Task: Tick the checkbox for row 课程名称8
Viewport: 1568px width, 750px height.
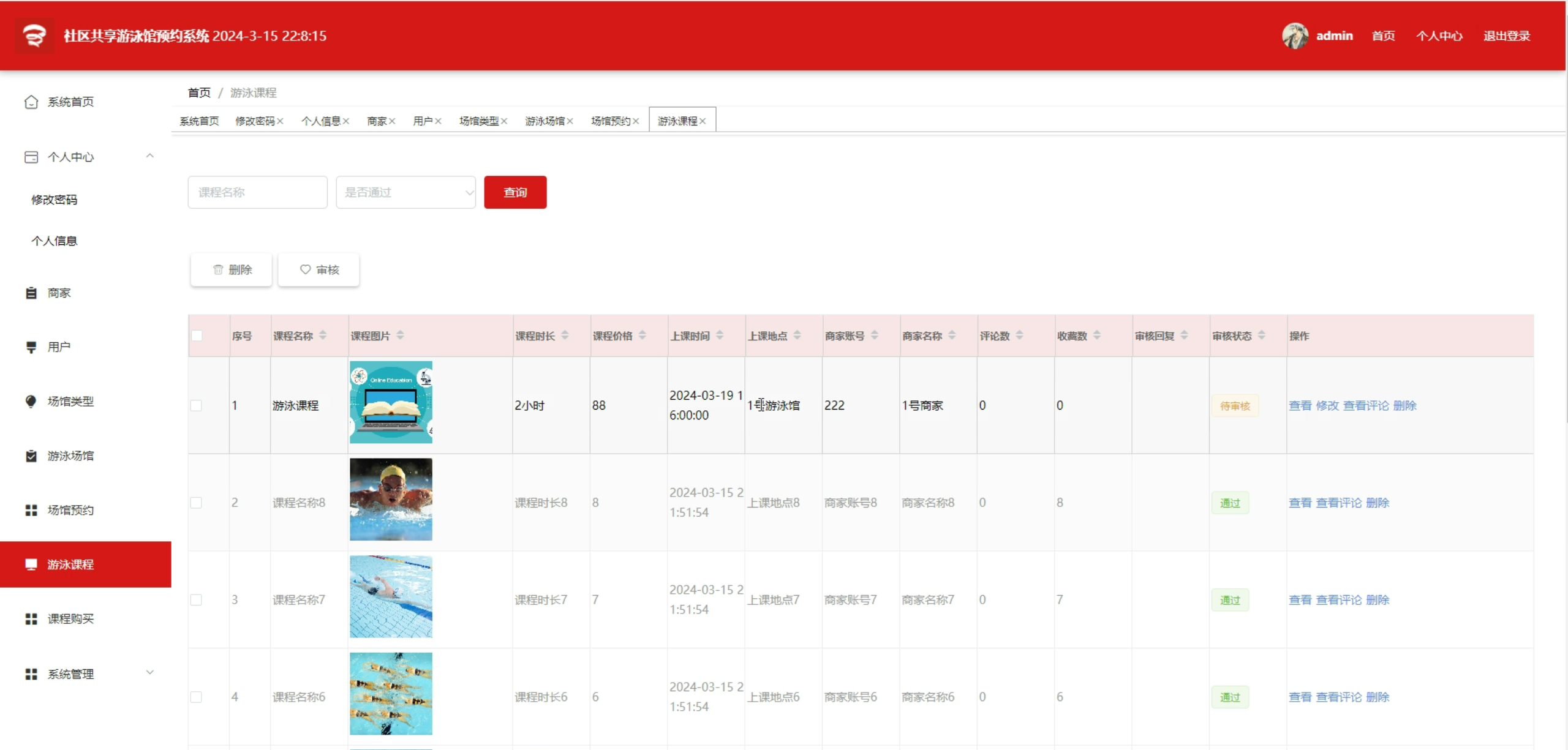Action: (x=196, y=503)
